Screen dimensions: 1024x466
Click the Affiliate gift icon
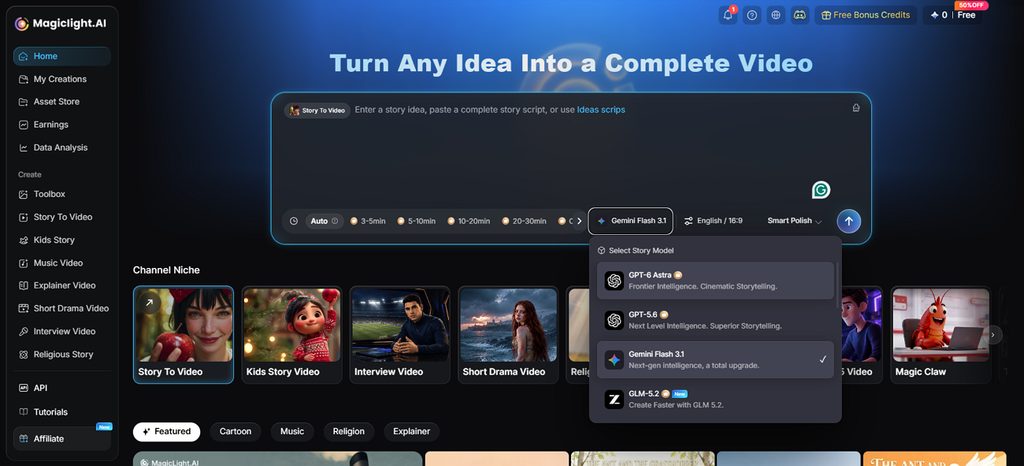coord(24,439)
